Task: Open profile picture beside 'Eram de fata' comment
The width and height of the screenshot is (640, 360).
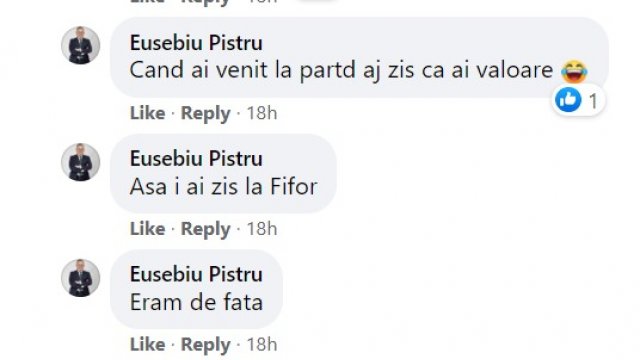Action: click(80, 278)
